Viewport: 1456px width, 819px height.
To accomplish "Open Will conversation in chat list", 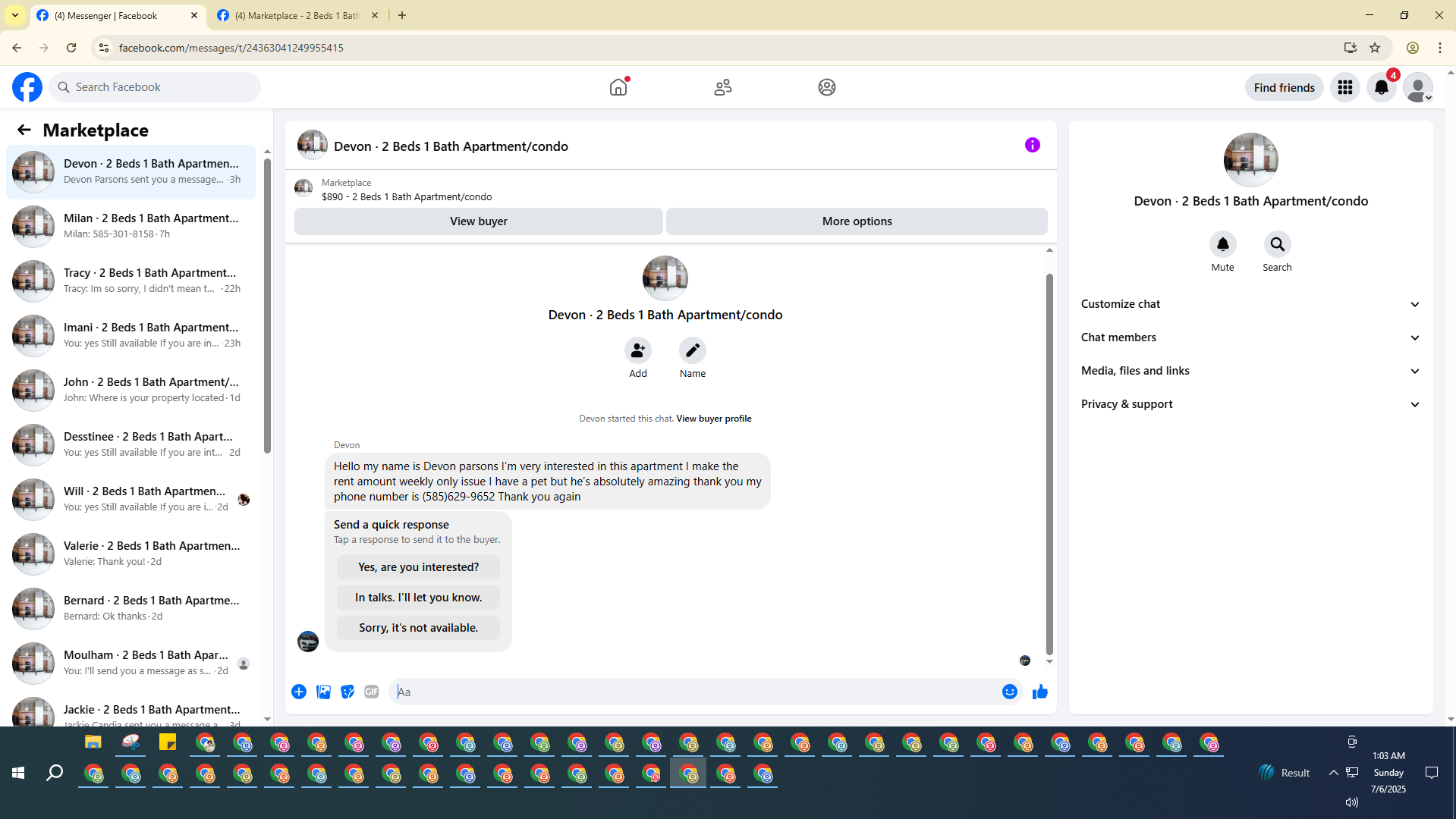I will (x=131, y=499).
